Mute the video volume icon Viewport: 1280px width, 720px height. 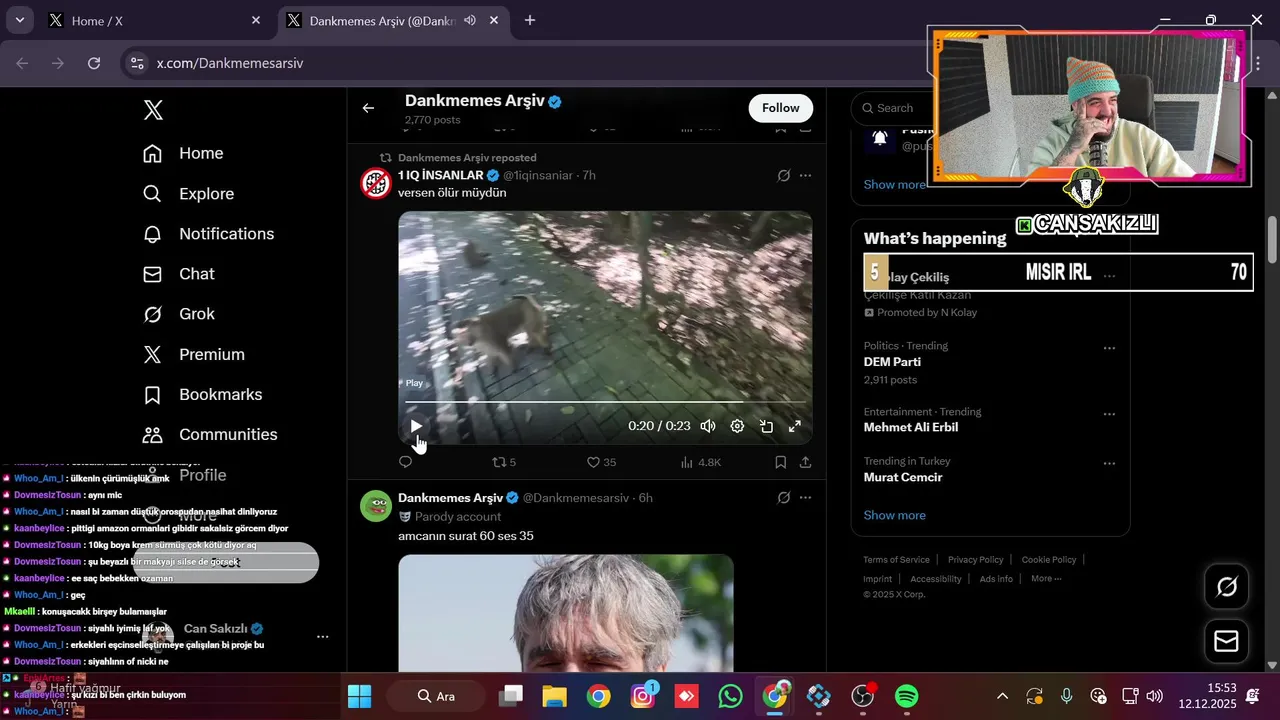point(708,426)
